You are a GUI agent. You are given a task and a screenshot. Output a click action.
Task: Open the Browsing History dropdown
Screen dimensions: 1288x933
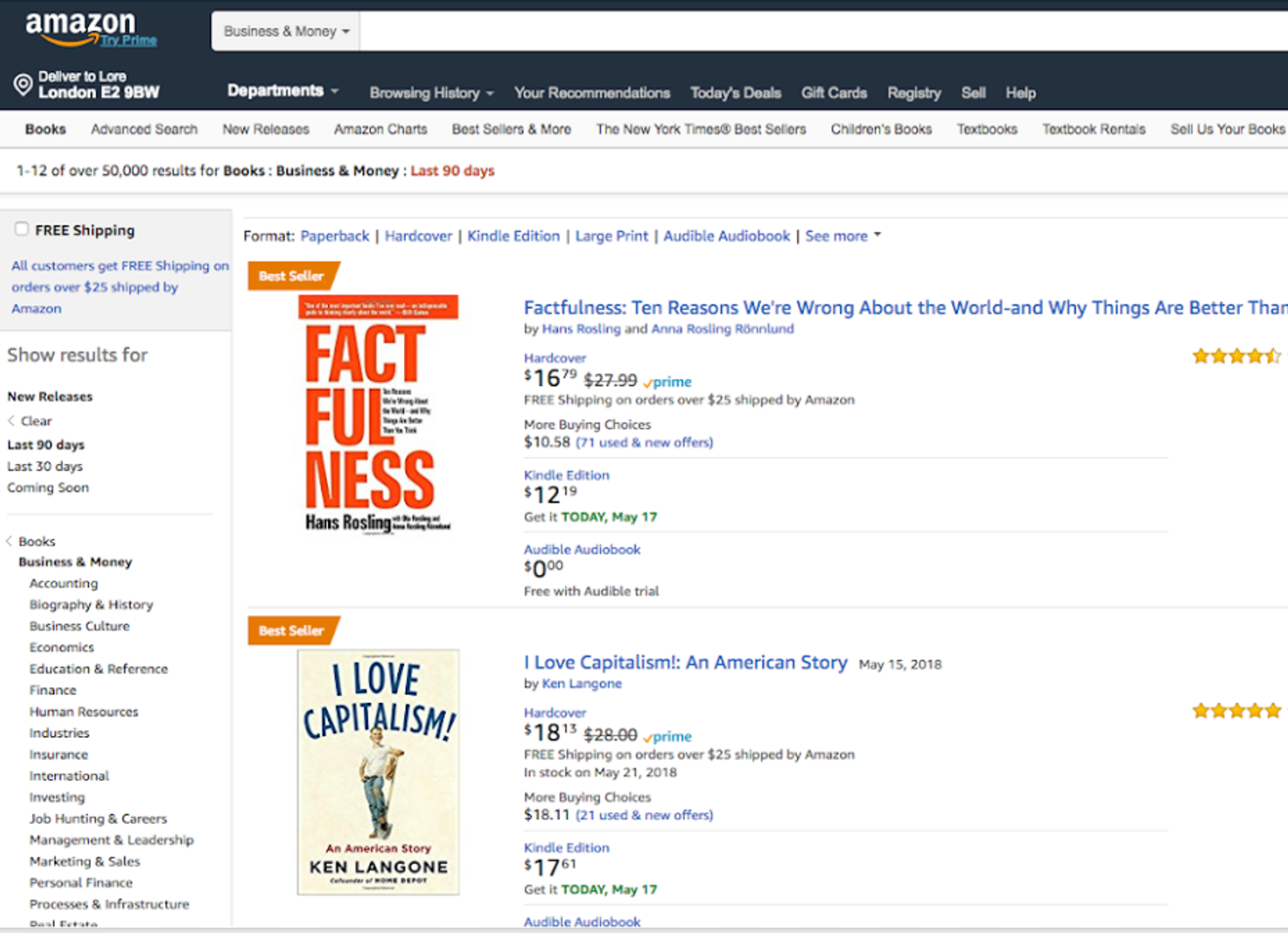click(431, 93)
